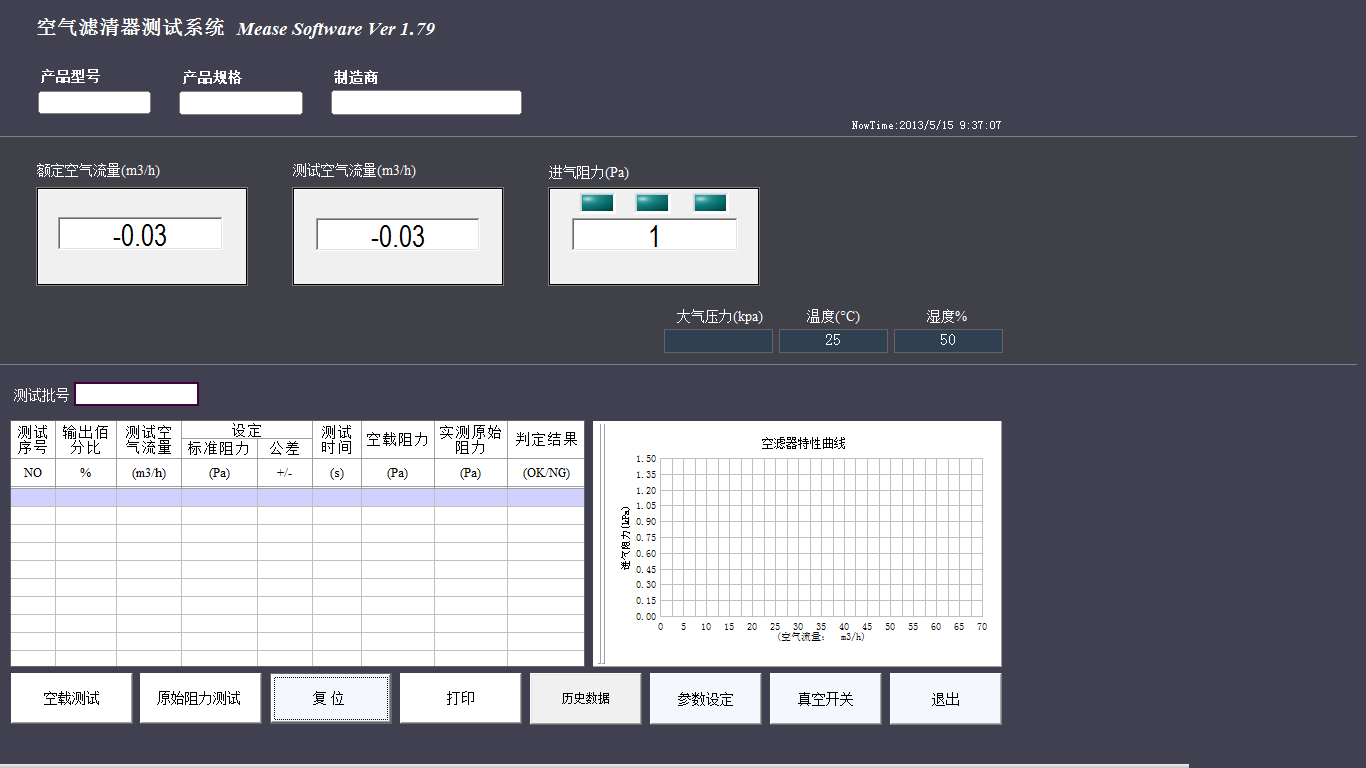The image size is (1366, 768).
Task: Click the 温度 field showing 25
Action: pyautogui.click(x=833, y=341)
